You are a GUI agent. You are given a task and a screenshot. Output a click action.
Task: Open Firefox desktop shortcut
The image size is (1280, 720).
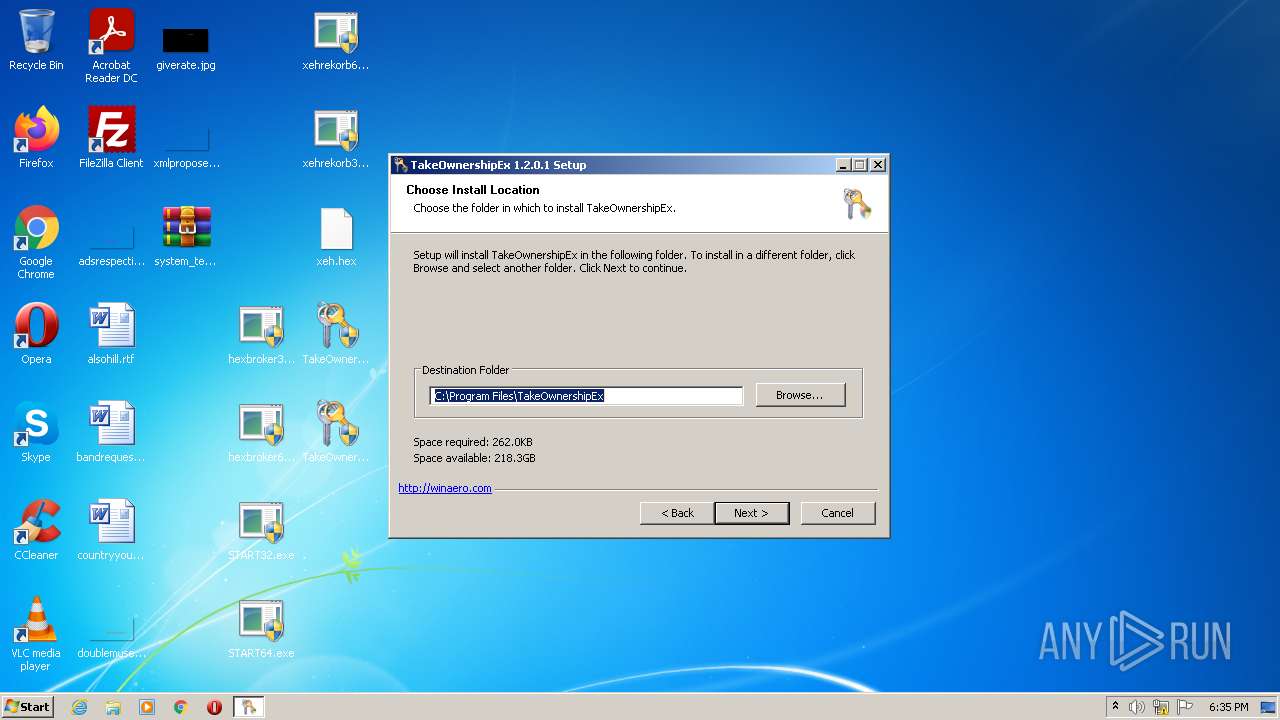[x=36, y=138]
